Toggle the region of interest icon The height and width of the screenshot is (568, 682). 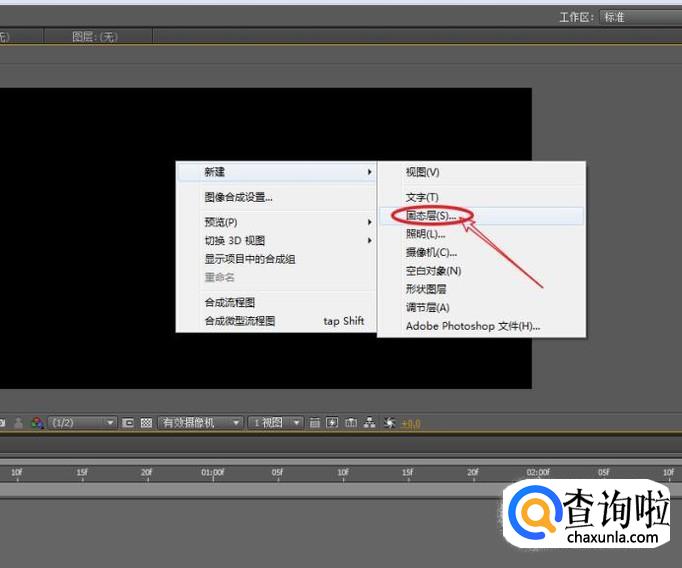[128, 423]
